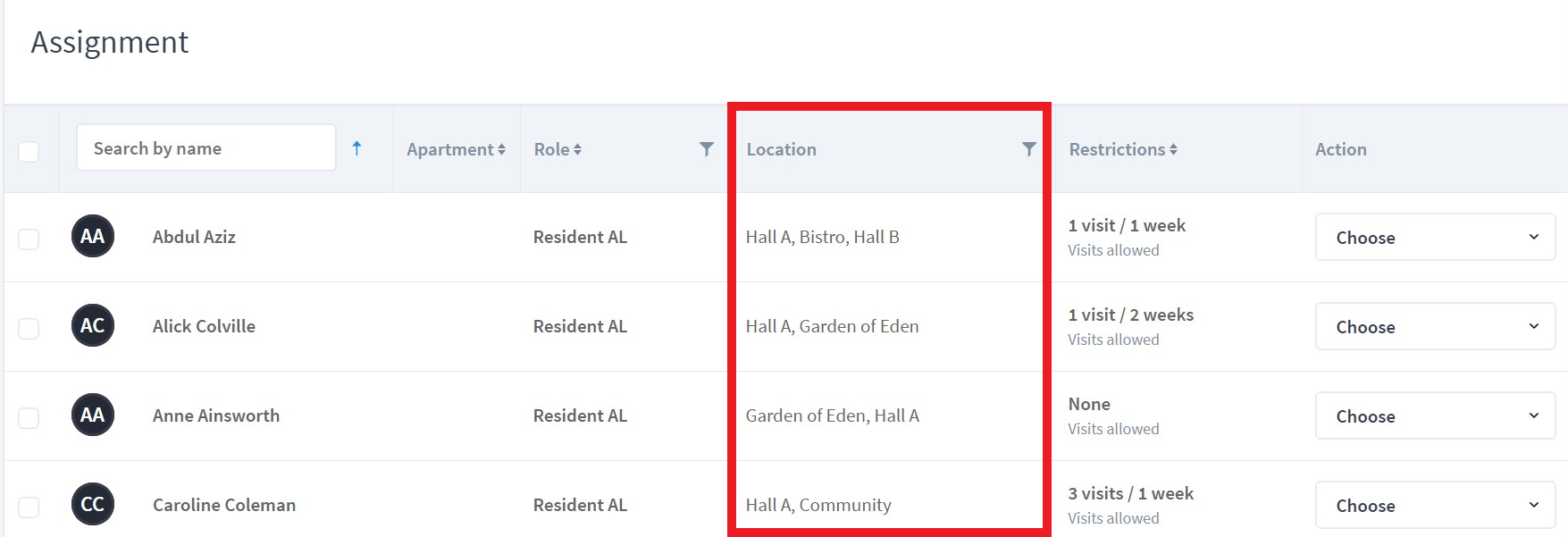Open Anne Ainsworth's name link
Viewport: 1568px width, 537px height.
coord(216,415)
